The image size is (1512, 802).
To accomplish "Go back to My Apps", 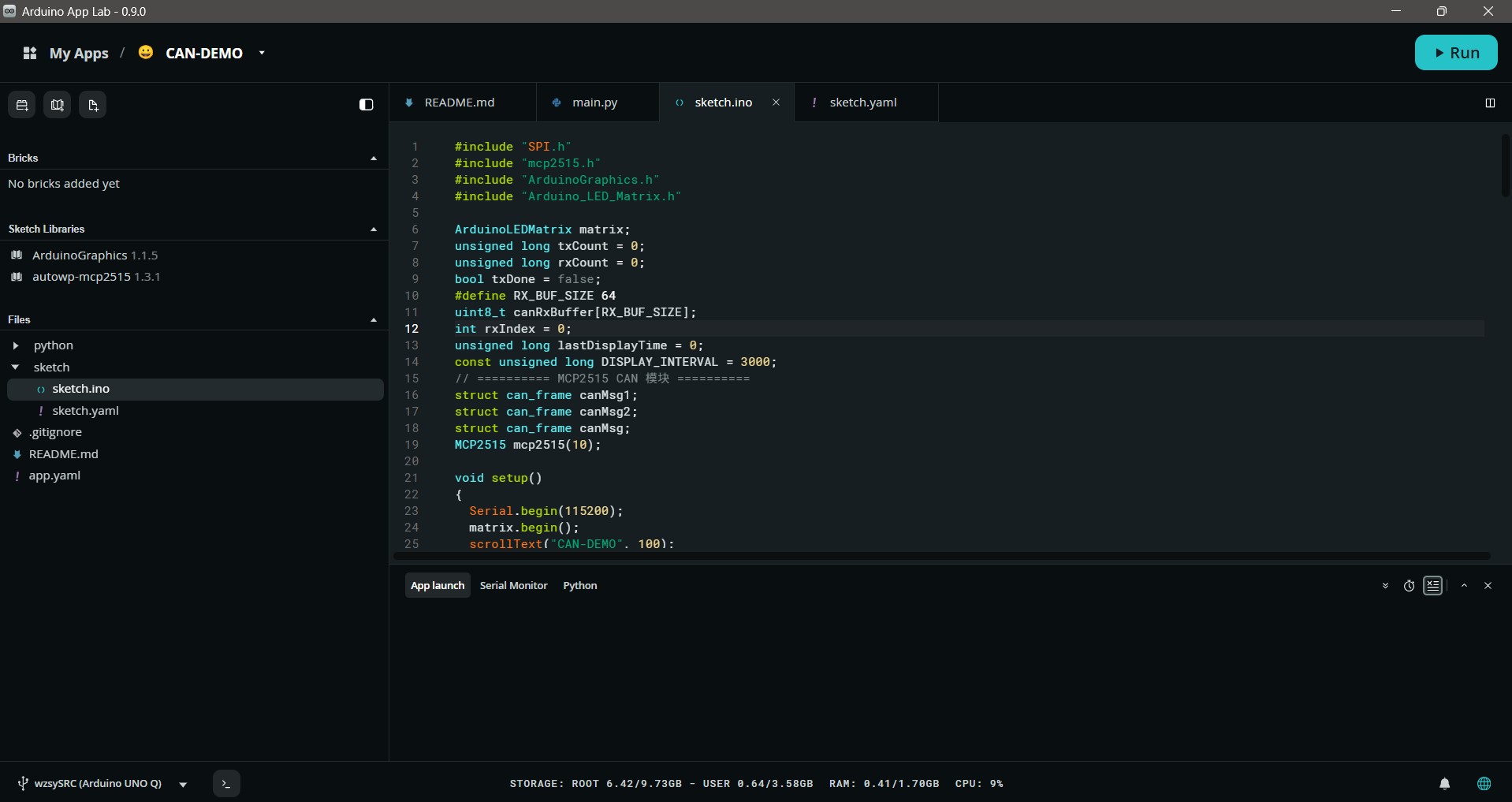I will pos(79,53).
